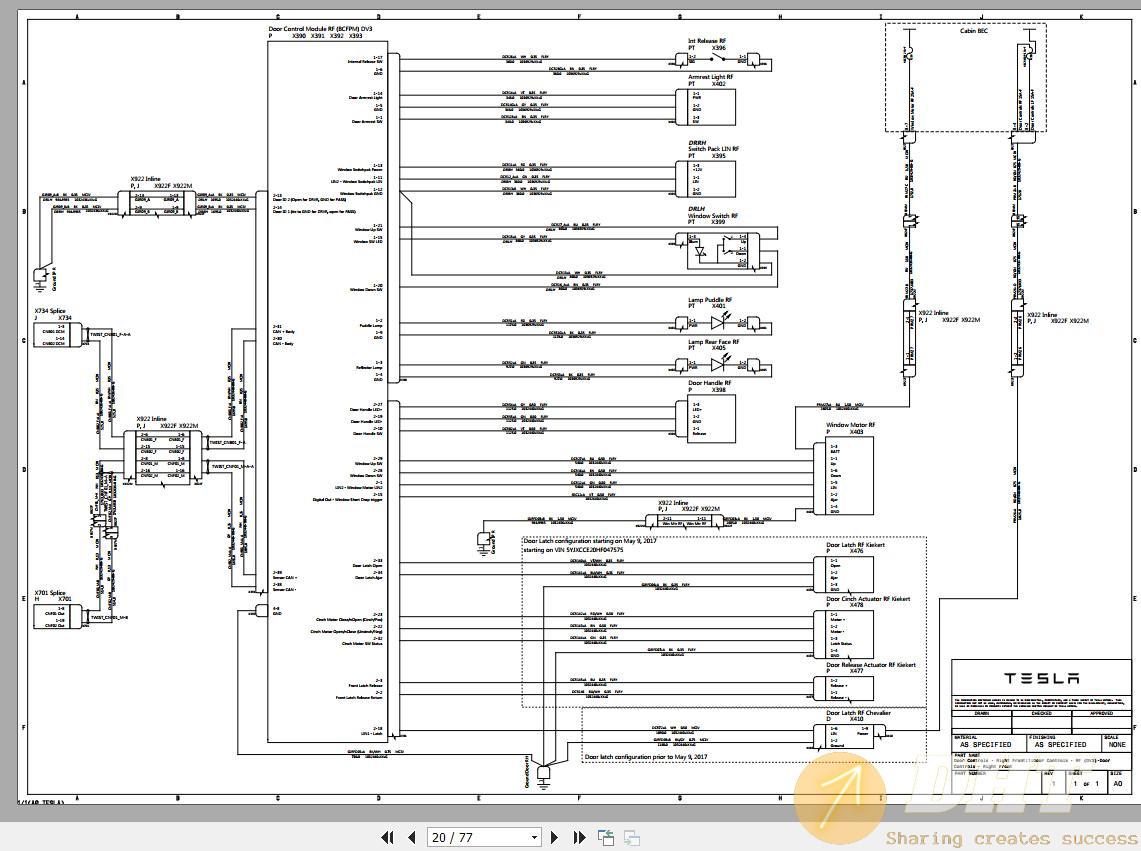The image size is (1141, 851).
Task: Select the Door Latch RF Kiekert label
Action: (856, 545)
